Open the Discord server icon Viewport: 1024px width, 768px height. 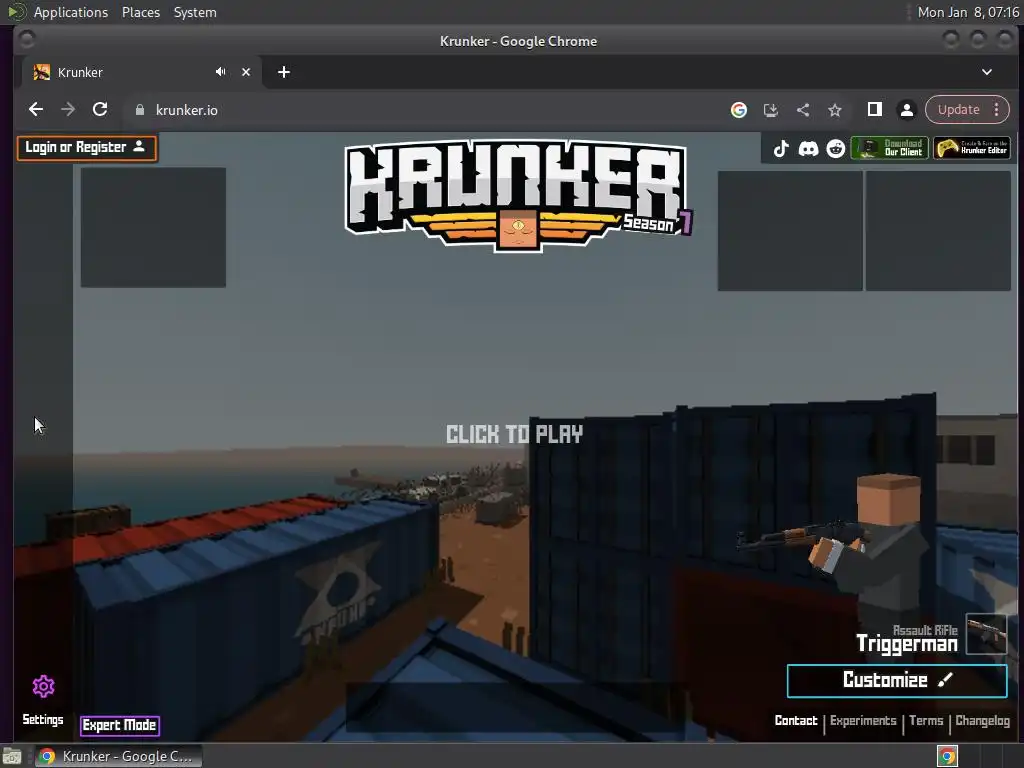click(x=808, y=149)
